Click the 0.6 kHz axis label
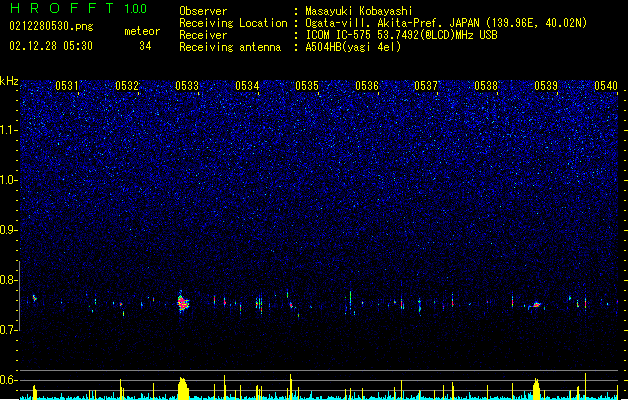 click(x=9, y=380)
